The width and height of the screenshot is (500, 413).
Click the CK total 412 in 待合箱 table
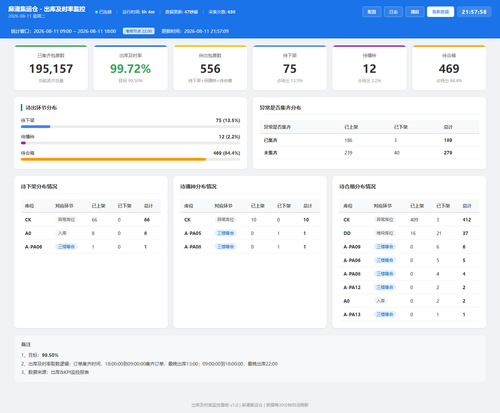[467, 220]
